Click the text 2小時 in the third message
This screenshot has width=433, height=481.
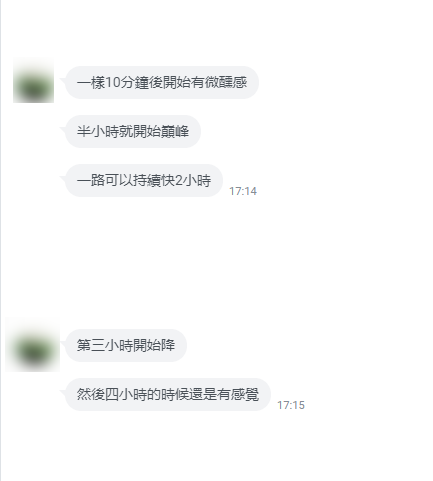(193, 180)
